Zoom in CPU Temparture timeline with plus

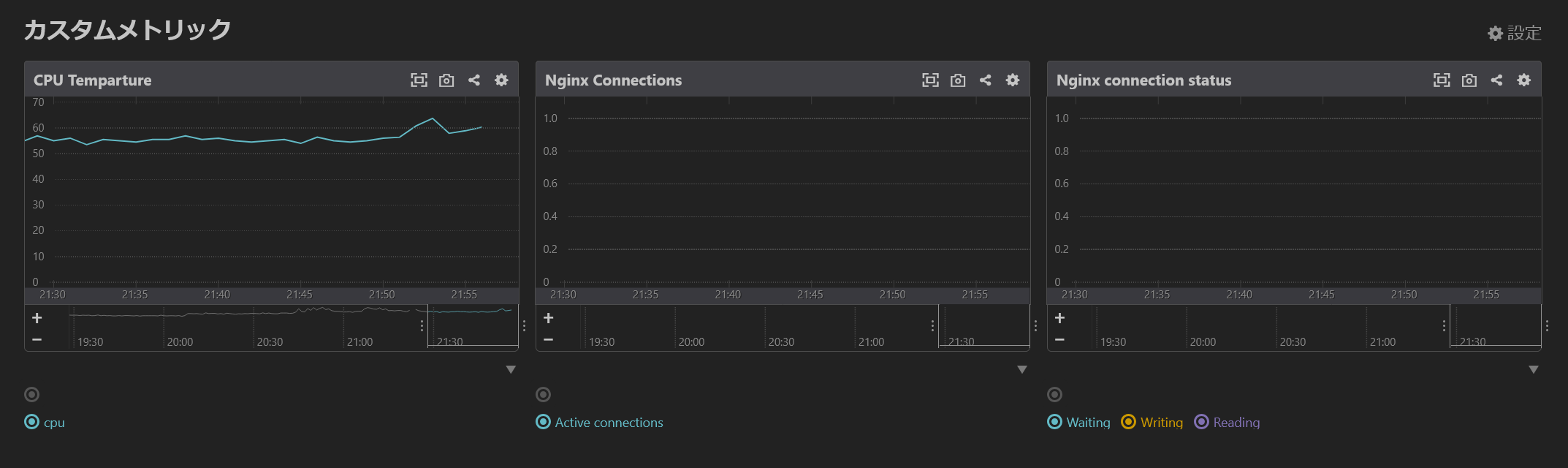click(x=37, y=318)
